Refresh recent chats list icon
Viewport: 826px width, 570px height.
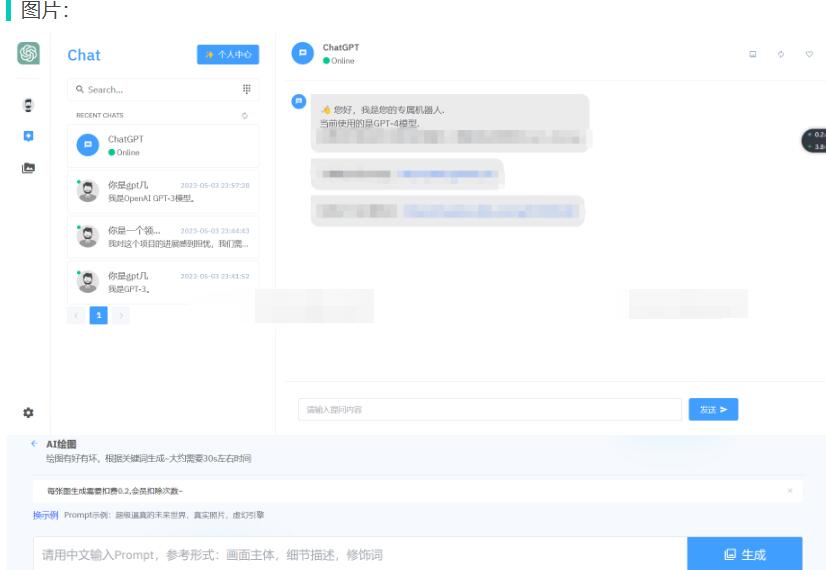click(244, 115)
